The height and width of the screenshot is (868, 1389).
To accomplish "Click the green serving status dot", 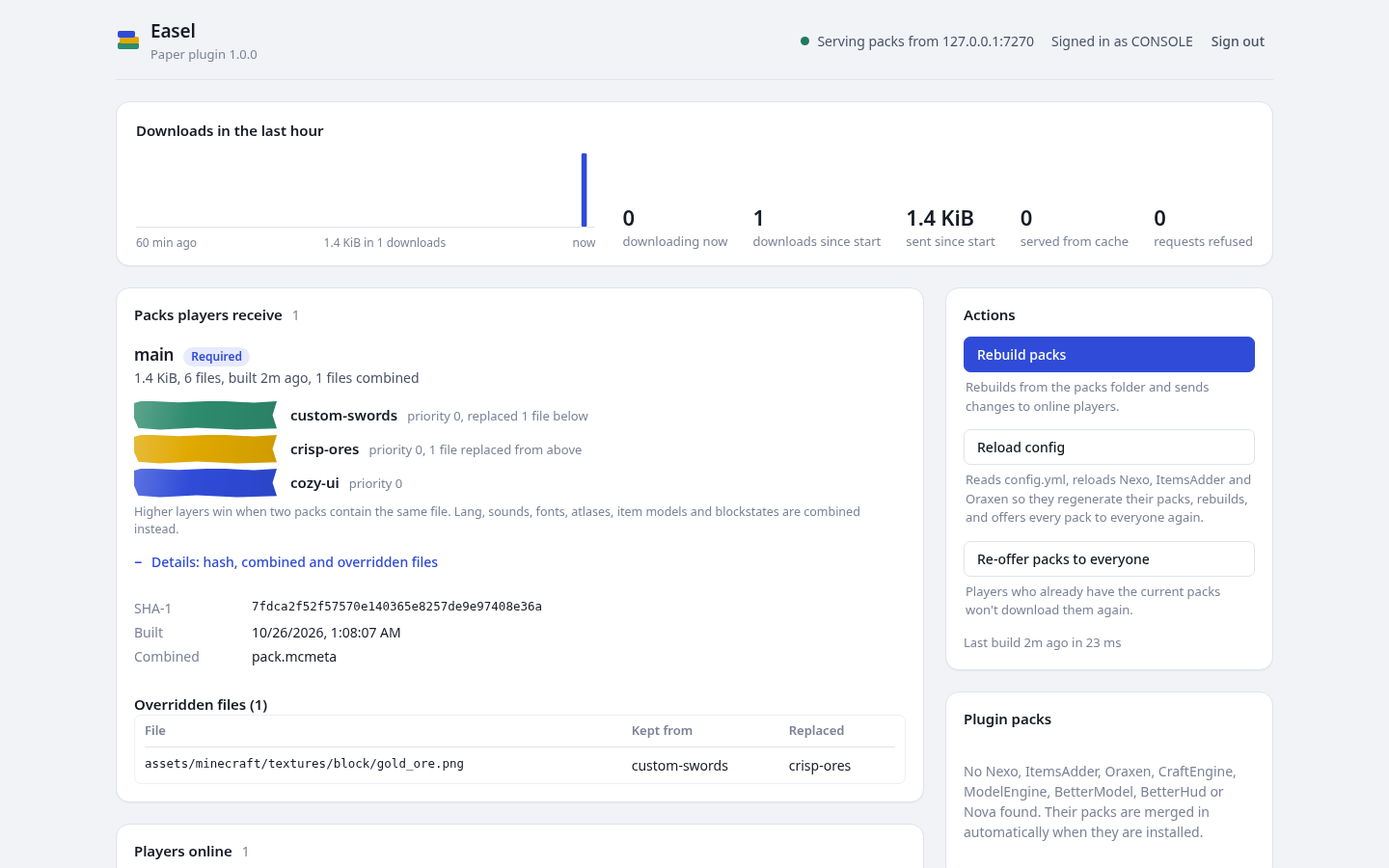I will coord(804,41).
